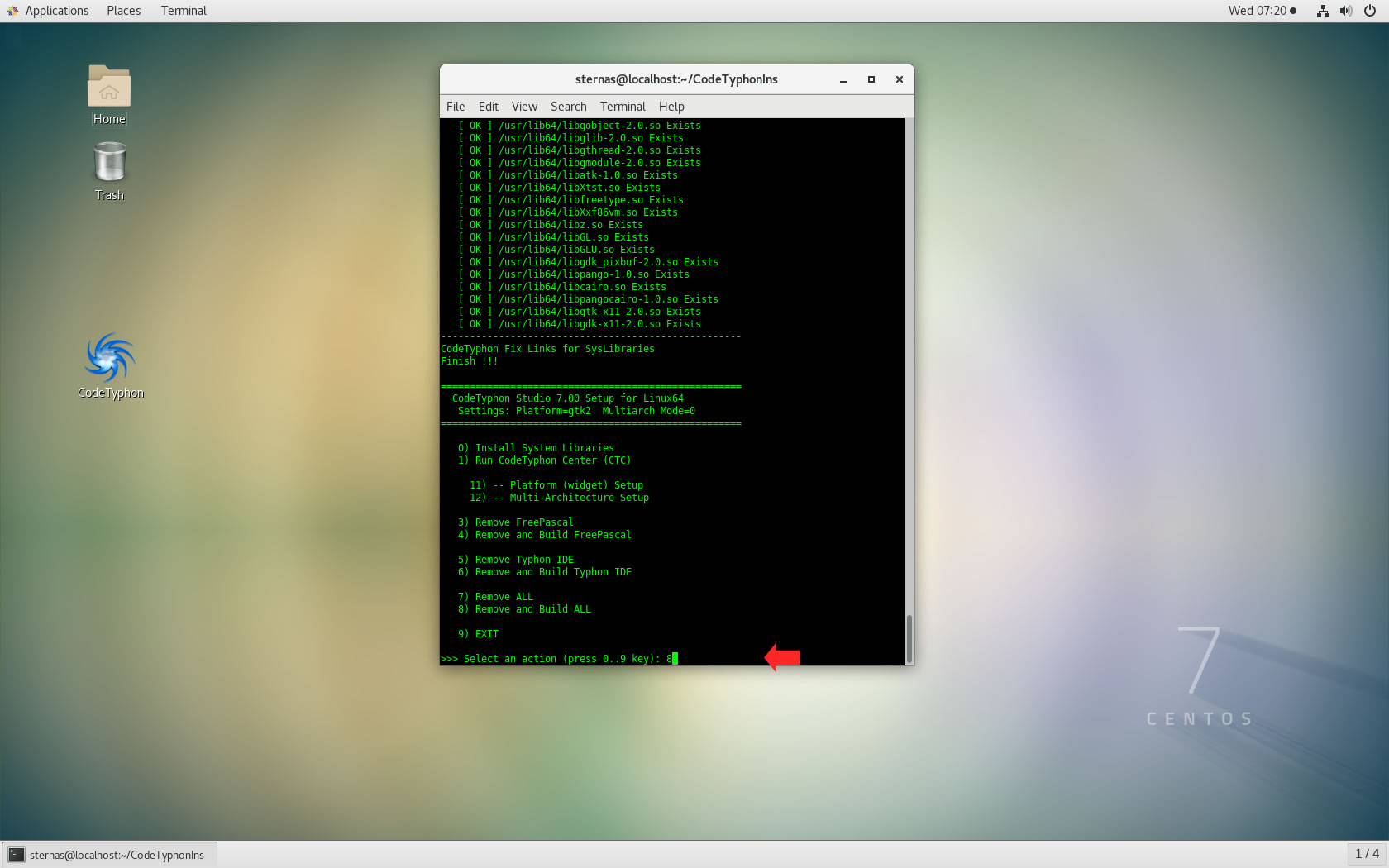Click the 'Finish !!!' line
The width and height of the screenshot is (1389, 868).
tap(470, 361)
